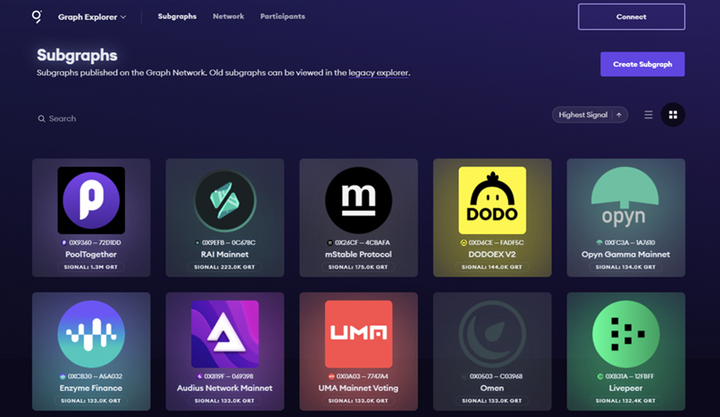
Task: Click Enzyme Finance signal badge
Action: (x=91, y=400)
